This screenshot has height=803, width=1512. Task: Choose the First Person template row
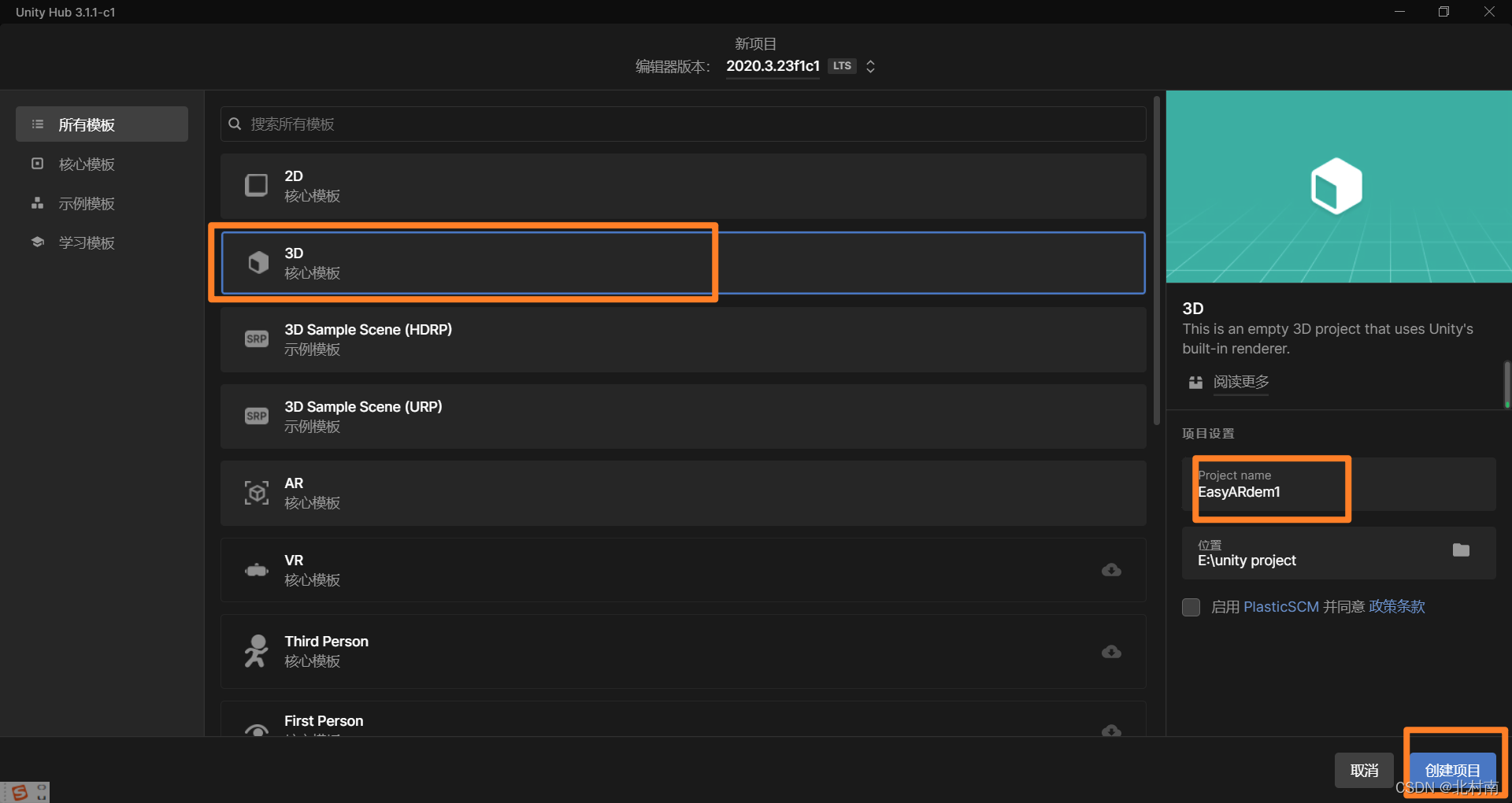click(683, 719)
